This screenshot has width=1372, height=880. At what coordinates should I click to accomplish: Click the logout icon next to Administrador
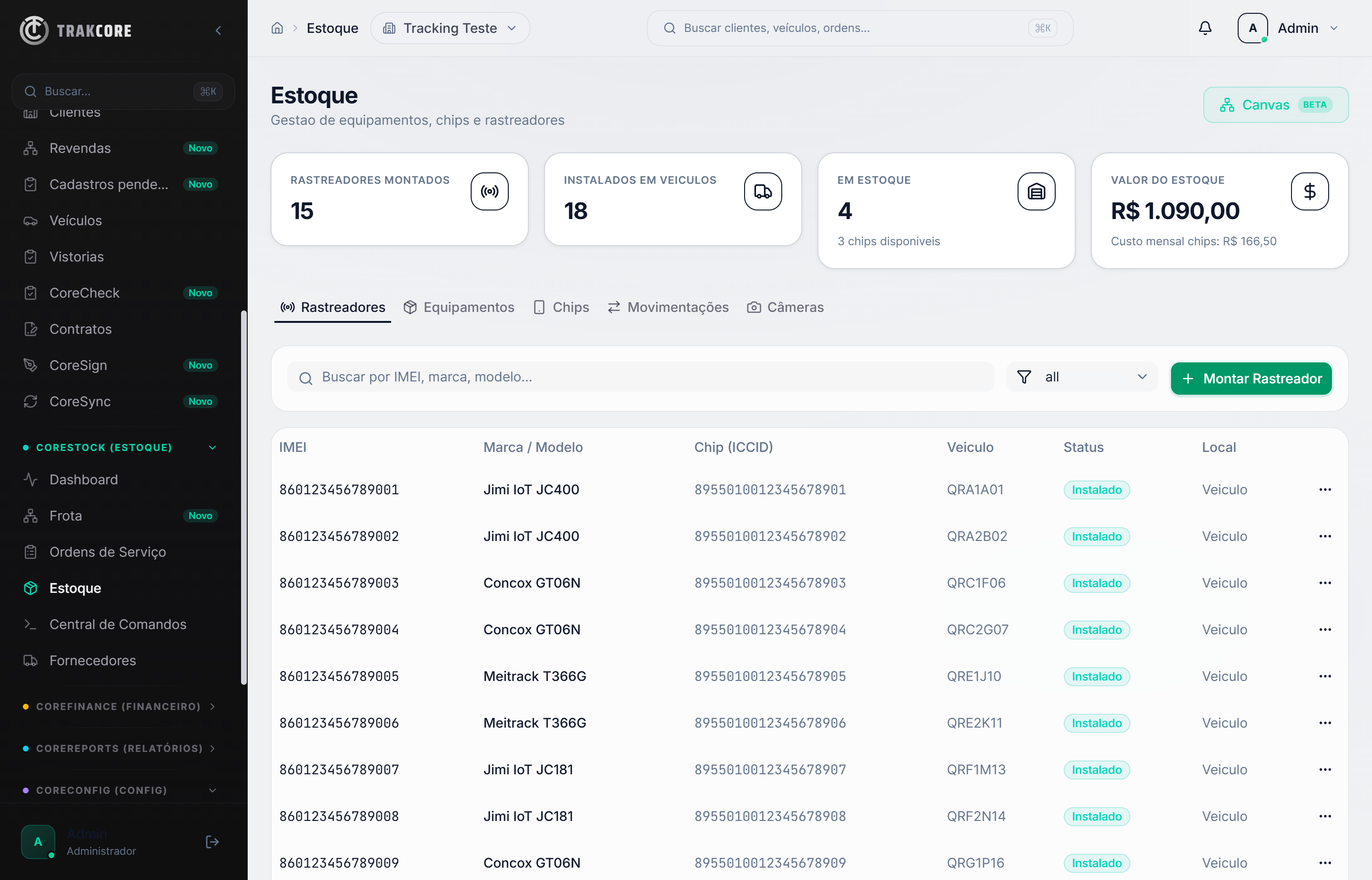click(212, 842)
